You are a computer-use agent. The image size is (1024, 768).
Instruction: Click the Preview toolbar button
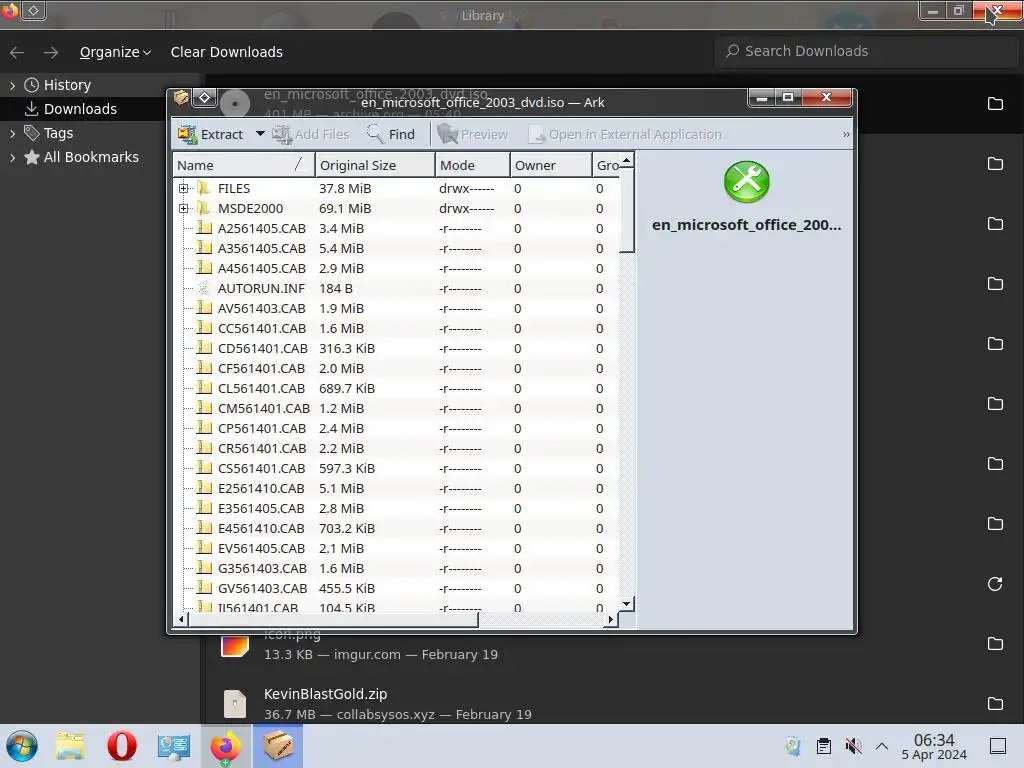[x=473, y=135]
